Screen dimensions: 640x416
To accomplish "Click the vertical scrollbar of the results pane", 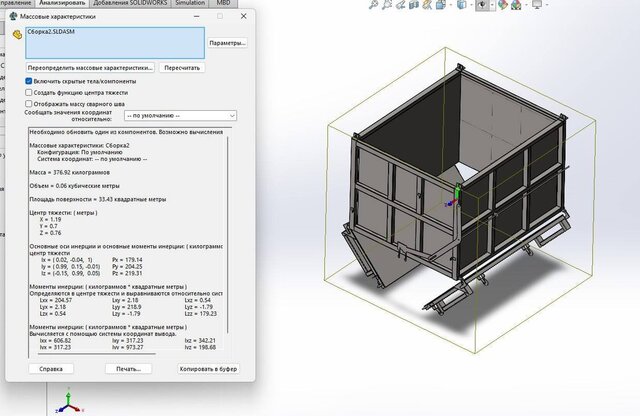I will (228, 235).
